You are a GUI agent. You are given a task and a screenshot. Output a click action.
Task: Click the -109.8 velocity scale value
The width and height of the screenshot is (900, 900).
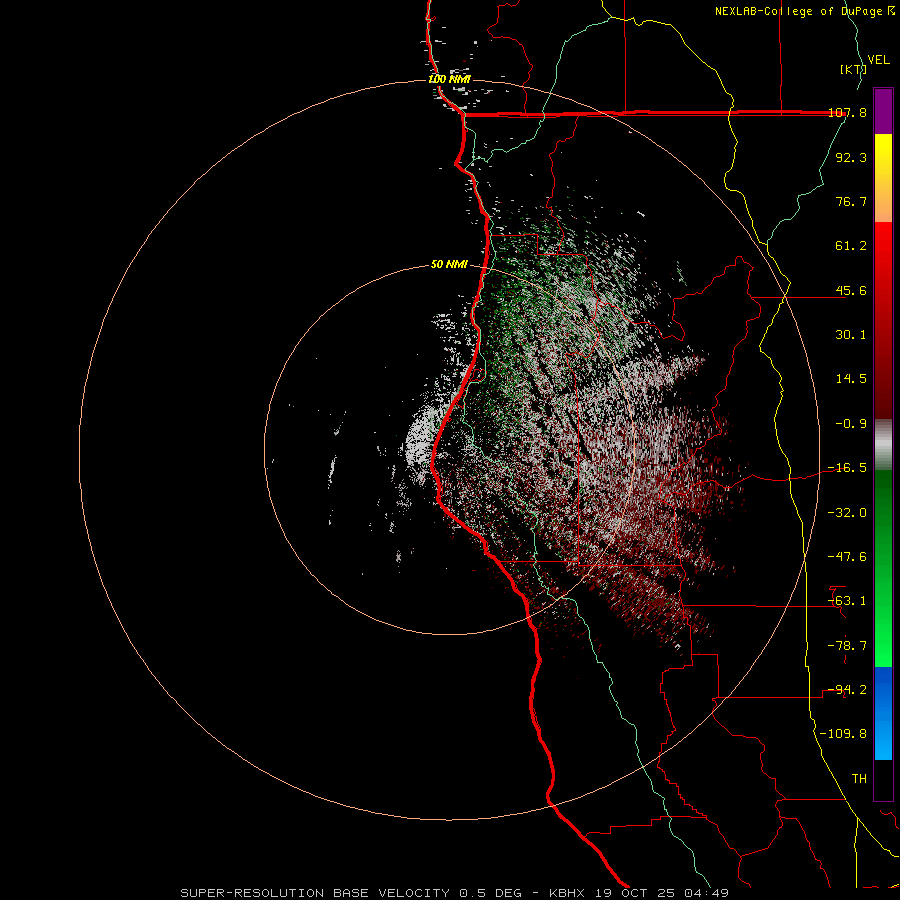[x=843, y=734]
